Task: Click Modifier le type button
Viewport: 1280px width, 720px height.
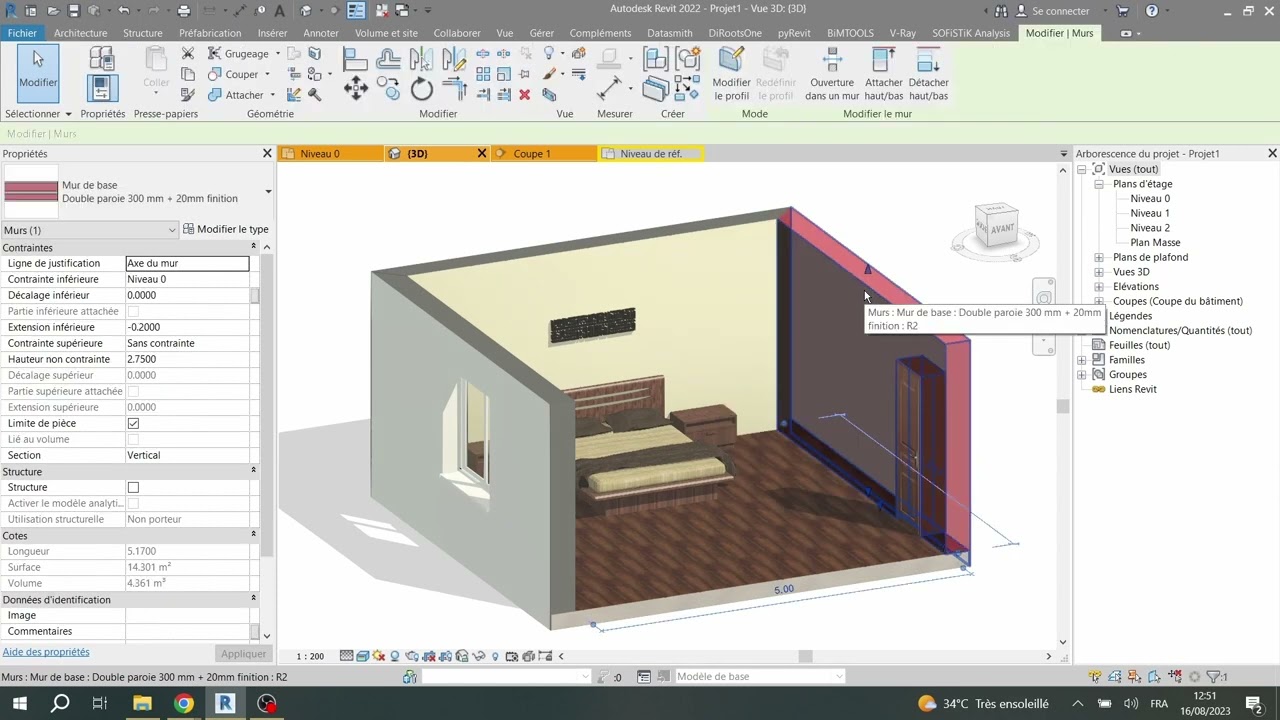Action: tap(226, 230)
